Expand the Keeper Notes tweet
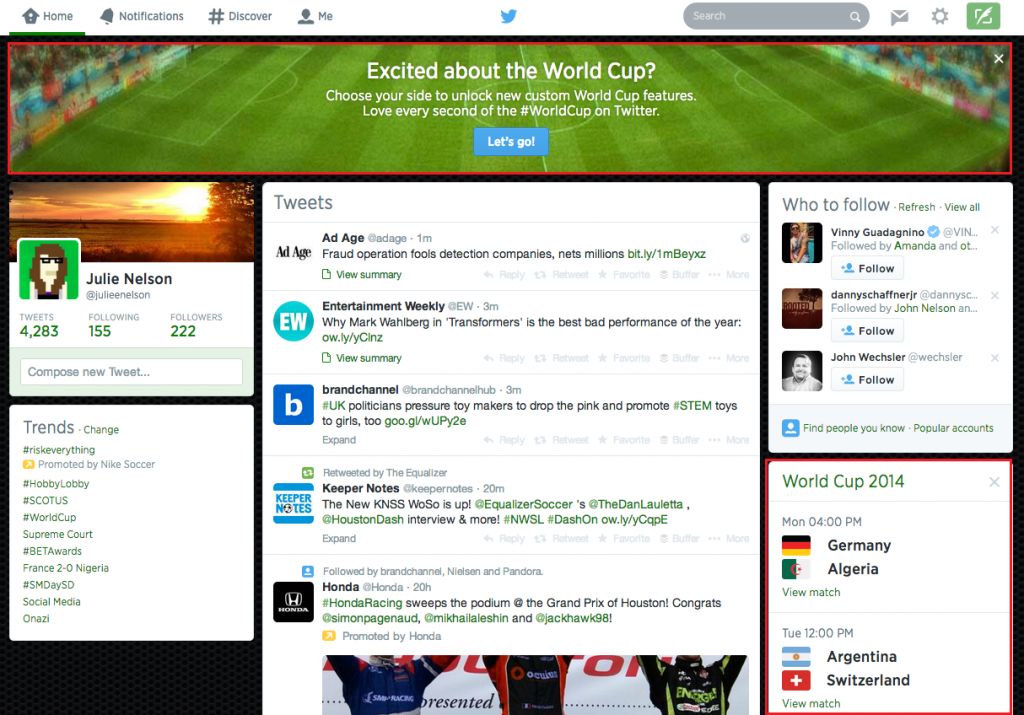Image resolution: width=1024 pixels, height=715 pixels. coord(339,539)
